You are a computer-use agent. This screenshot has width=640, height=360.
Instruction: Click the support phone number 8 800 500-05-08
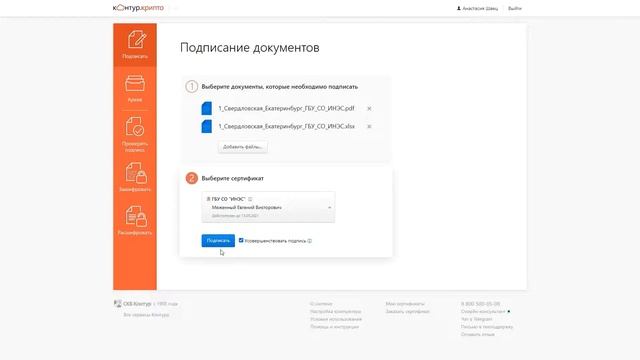coord(480,304)
